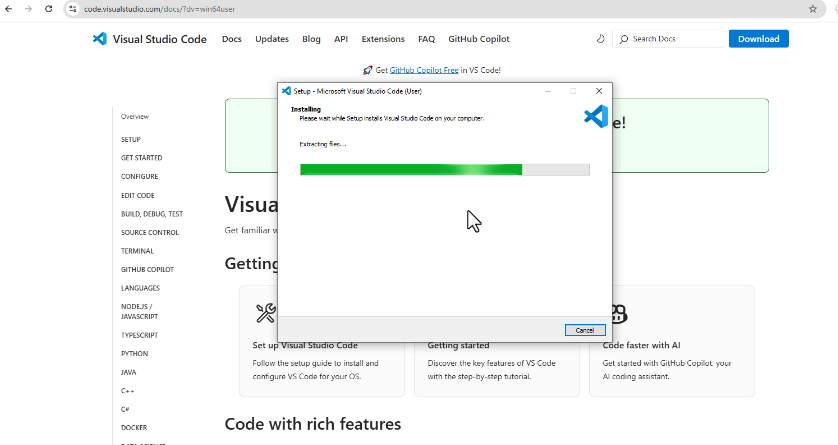
Task: Open the DOCKER sidebar section
Action: [x=134, y=428]
